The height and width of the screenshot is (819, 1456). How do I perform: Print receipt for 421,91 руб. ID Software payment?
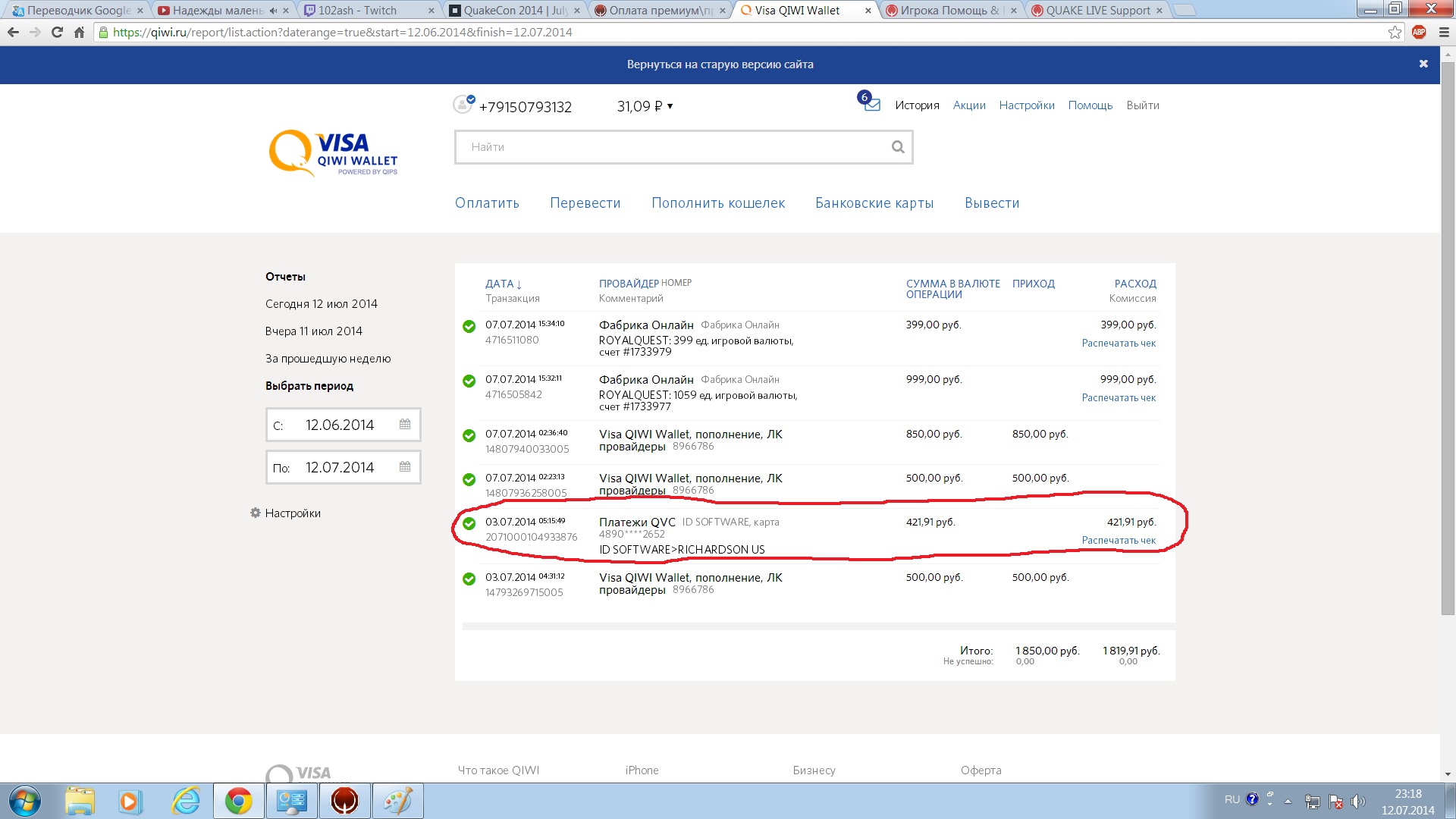coord(1119,541)
